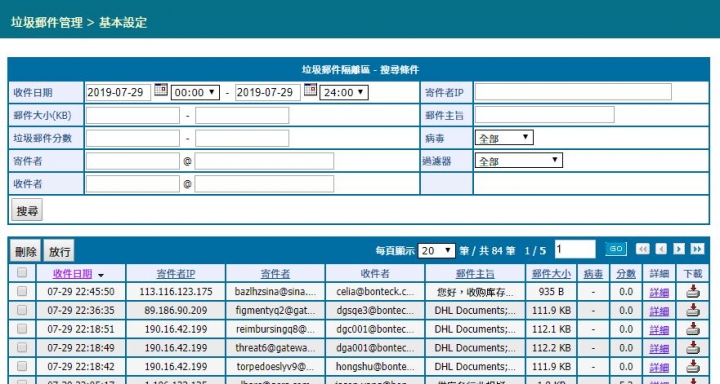Viewport: 720px width, 384px height.
Task: Open 詳細 link for the 22:18:42 mail
Action: coord(659,367)
